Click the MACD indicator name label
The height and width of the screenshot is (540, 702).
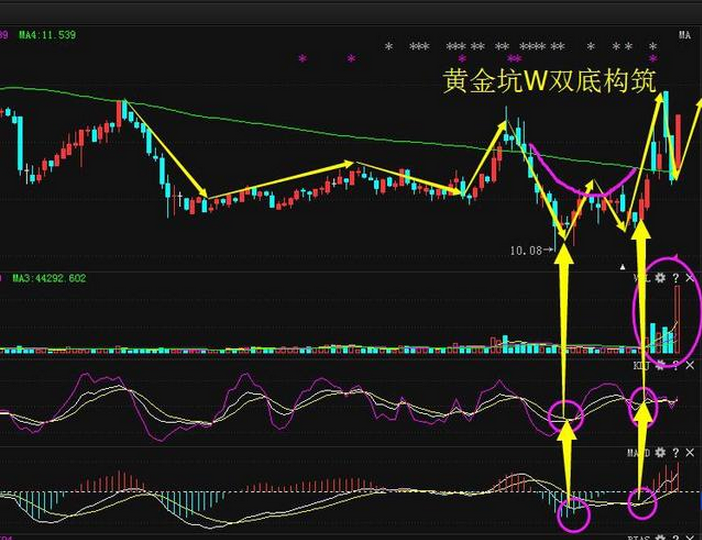[638, 453]
